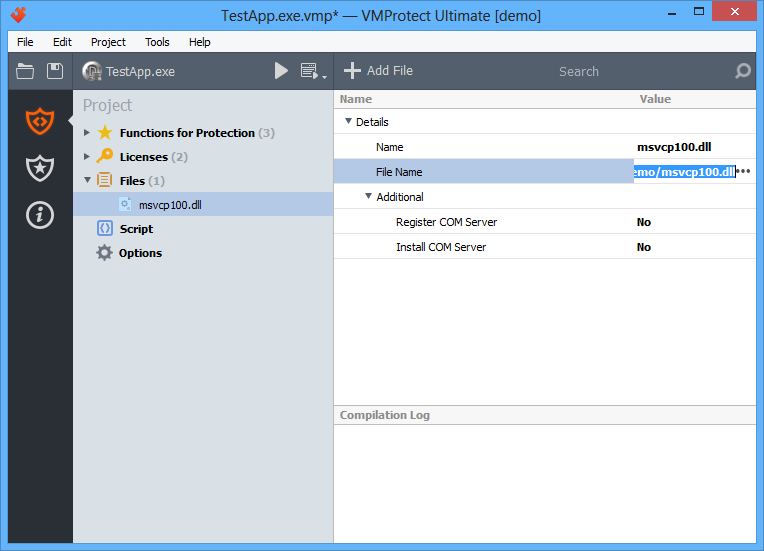Click the Search field
This screenshot has height=551, width=764.
click(578, 71)
